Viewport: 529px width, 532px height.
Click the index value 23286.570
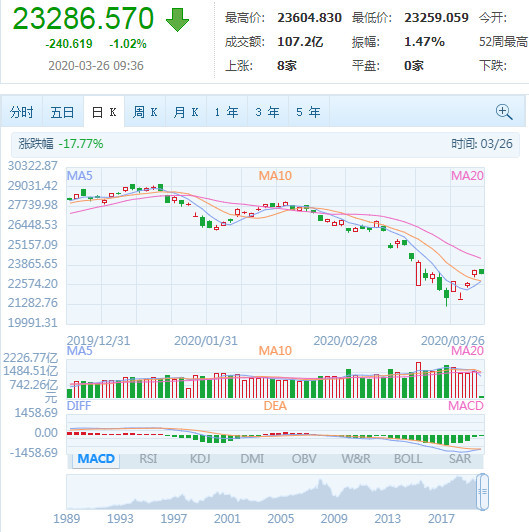coord(83,18)
